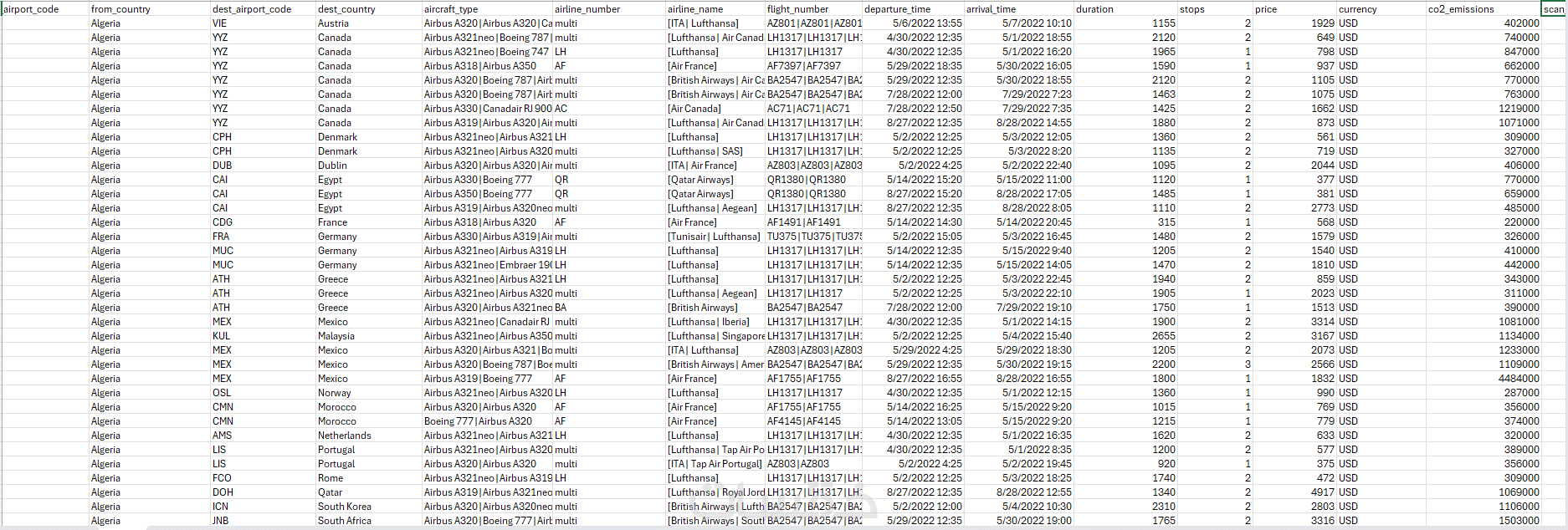Click departure time 5/6/2022 13:55 cell
The image size is (1568, 530).
coord(913,23)
